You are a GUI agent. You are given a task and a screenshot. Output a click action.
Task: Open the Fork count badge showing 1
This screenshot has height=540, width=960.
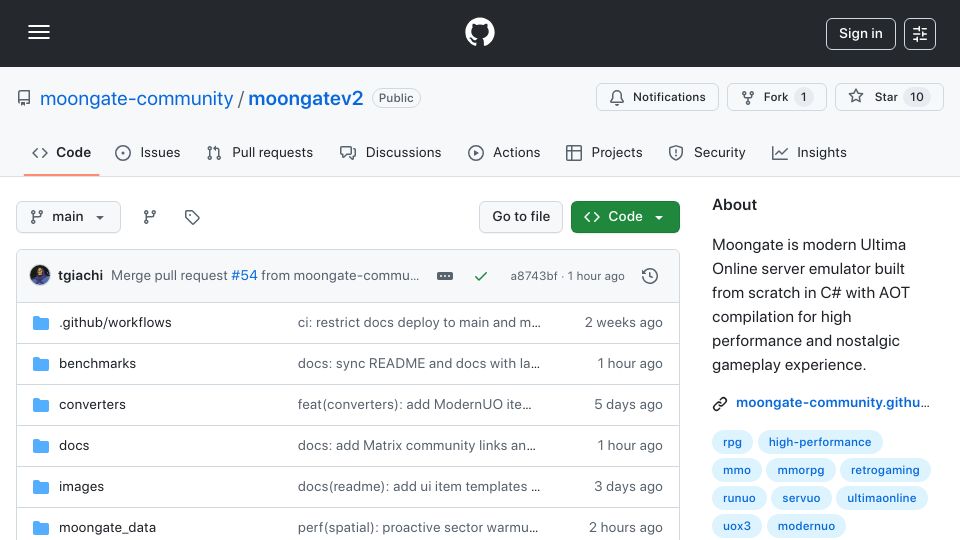coord(803,97)
